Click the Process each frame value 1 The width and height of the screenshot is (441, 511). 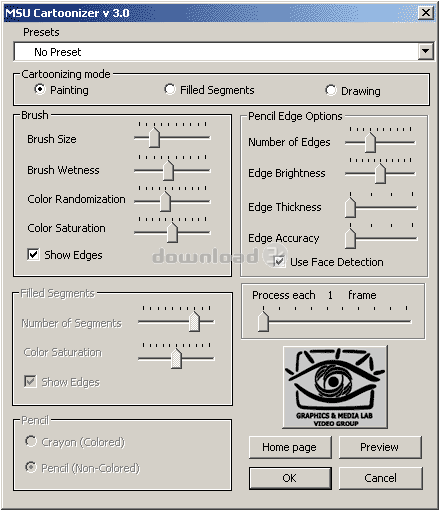pos(330,295)
